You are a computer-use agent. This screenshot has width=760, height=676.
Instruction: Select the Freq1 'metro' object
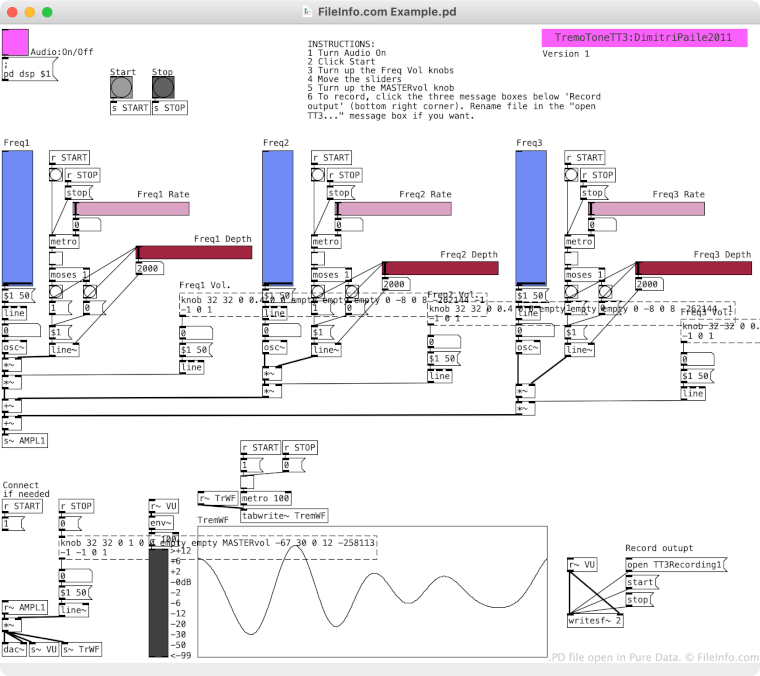64,242
